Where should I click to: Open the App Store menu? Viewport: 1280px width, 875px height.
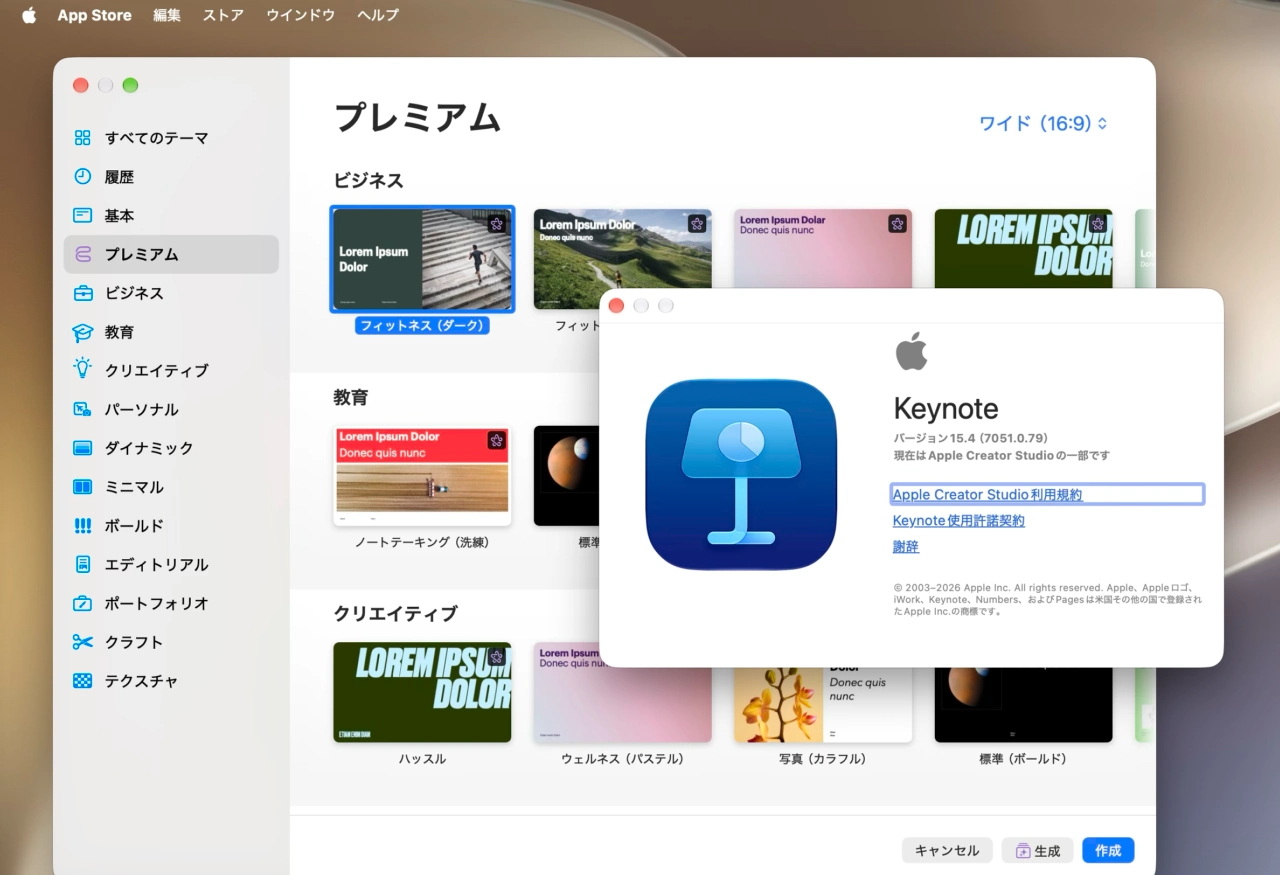click(94, 15)
